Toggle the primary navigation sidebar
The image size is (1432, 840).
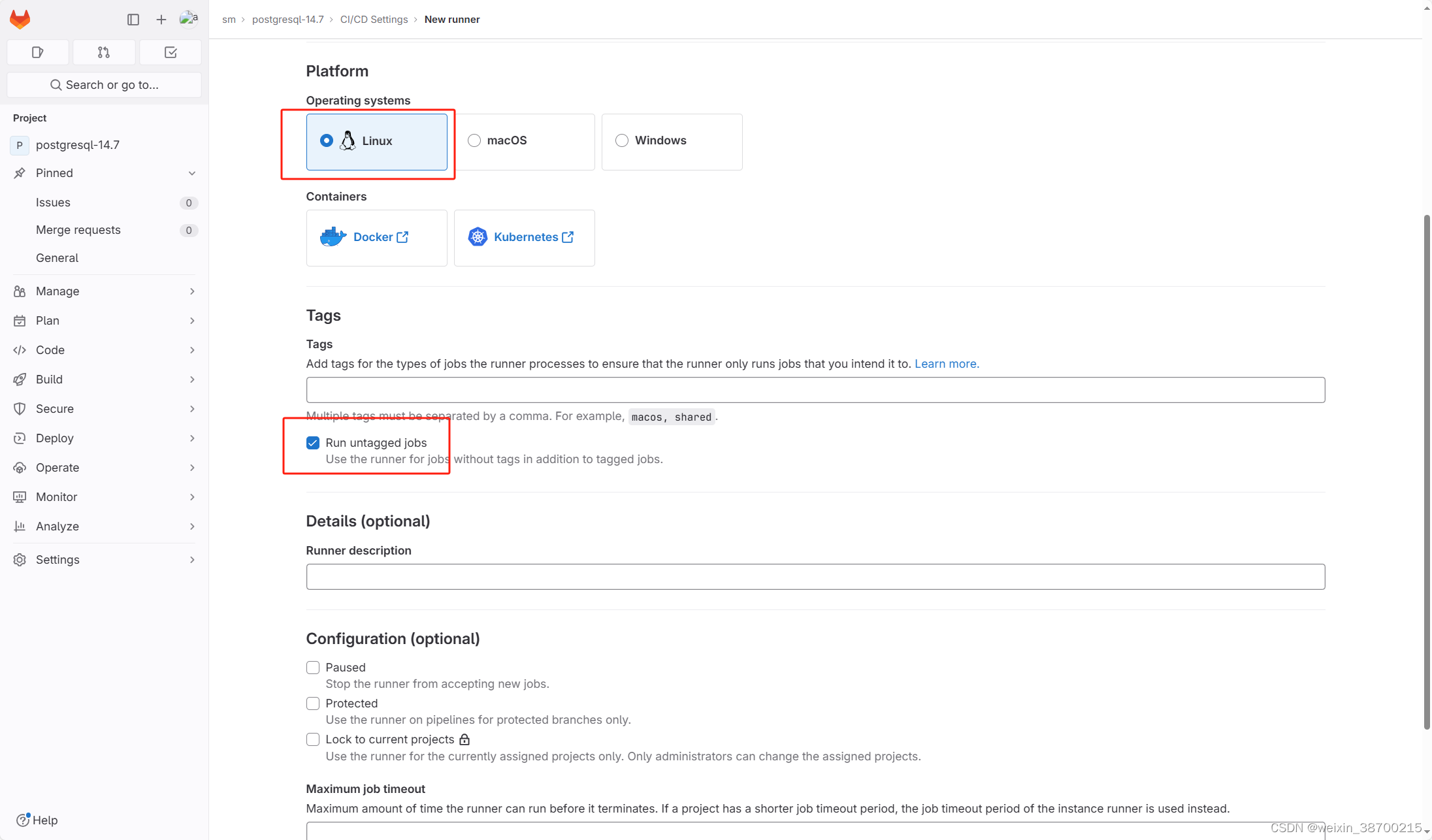click(x=133, y=19)
